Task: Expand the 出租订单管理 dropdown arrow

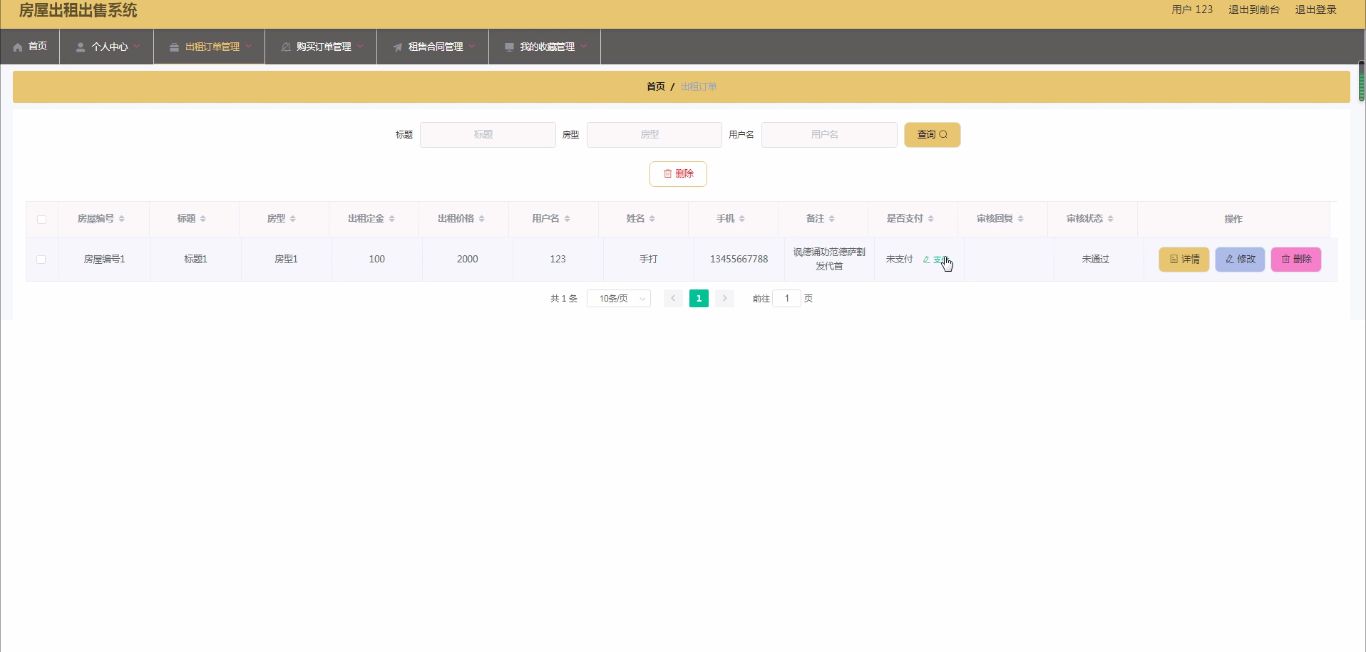Action: point(248,47)
